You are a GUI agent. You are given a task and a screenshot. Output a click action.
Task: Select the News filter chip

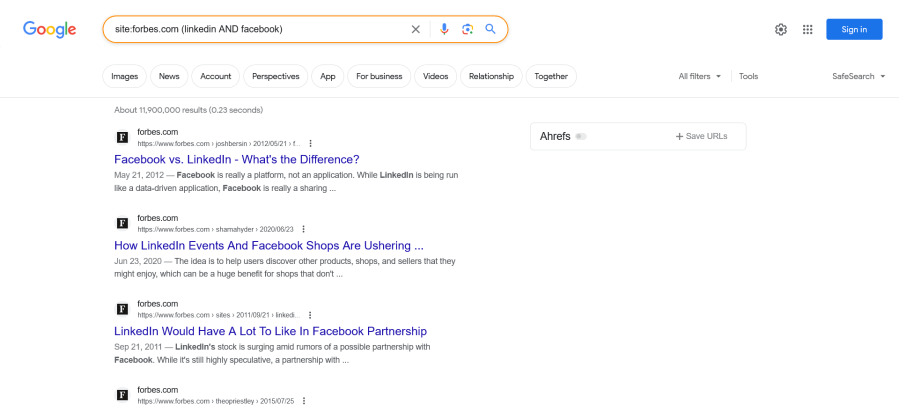169,76
